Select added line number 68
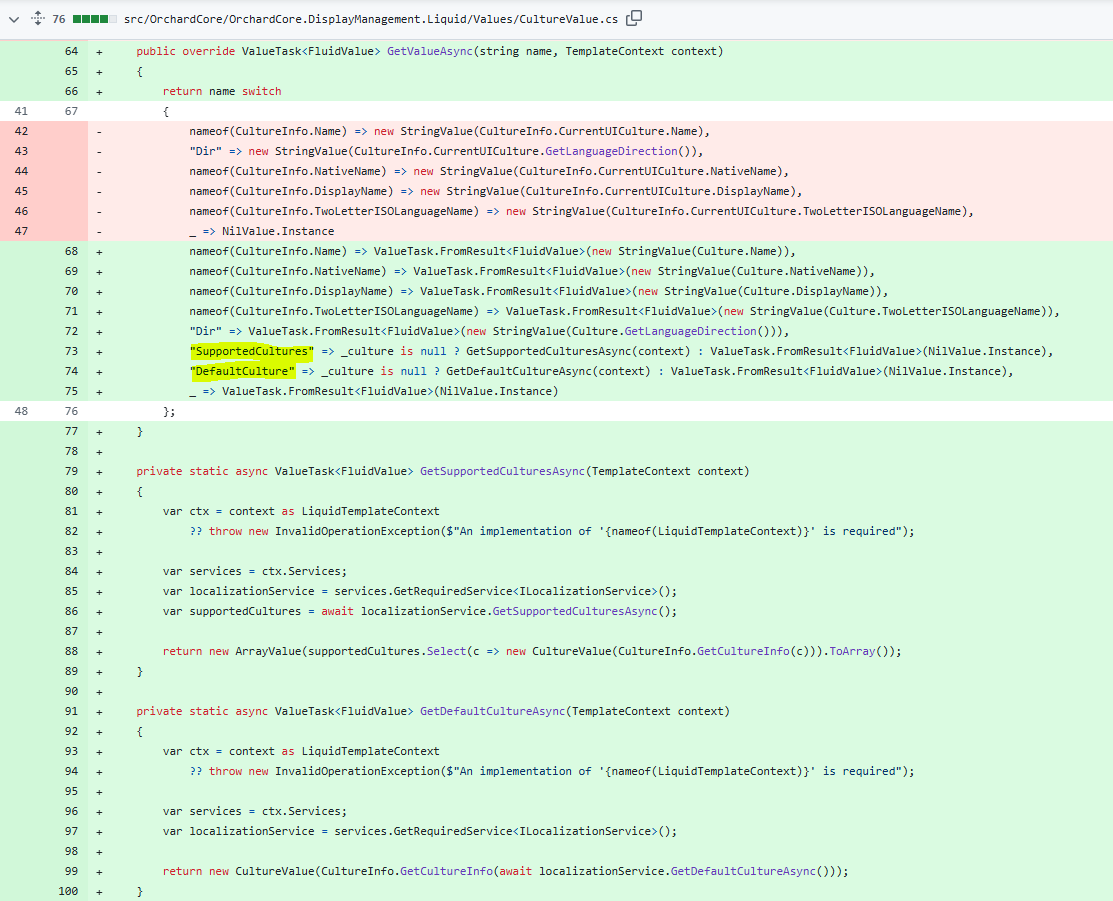The width and height of the screenshot is (1113, 901). [x=71, y=251]
